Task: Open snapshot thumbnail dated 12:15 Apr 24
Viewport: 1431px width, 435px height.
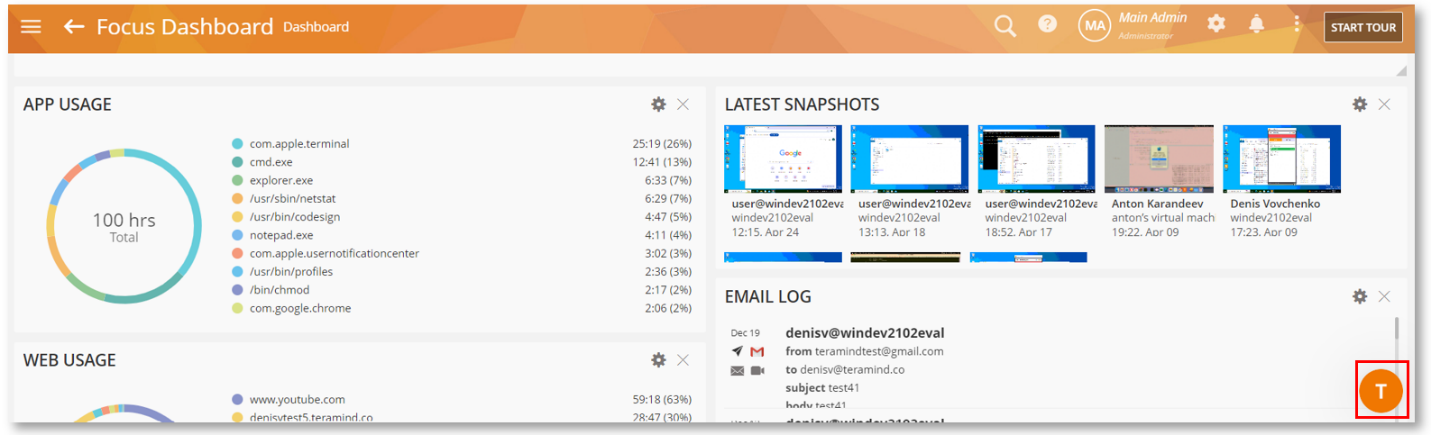Action: click(783, 159)
